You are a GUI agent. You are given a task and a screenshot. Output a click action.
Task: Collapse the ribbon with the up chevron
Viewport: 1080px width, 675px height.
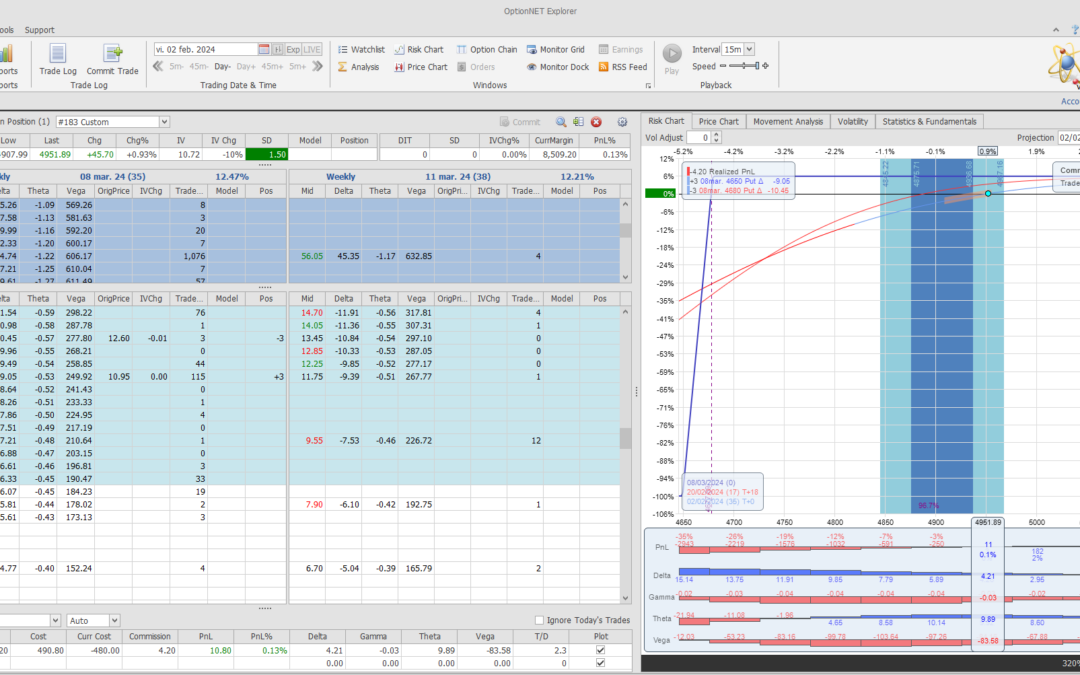(1056, 30)
